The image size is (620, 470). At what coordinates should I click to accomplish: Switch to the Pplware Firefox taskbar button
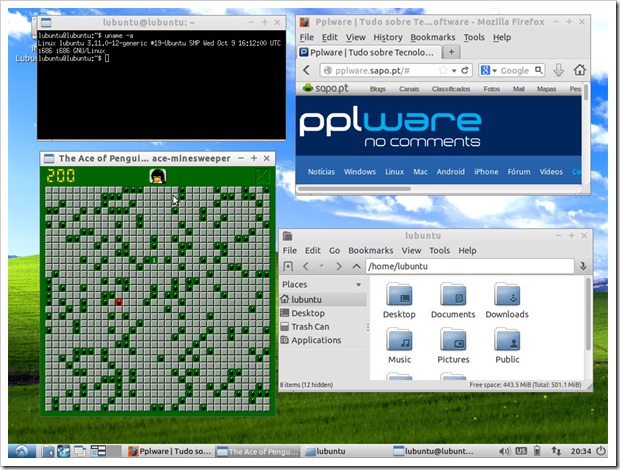tap(170, 451)
